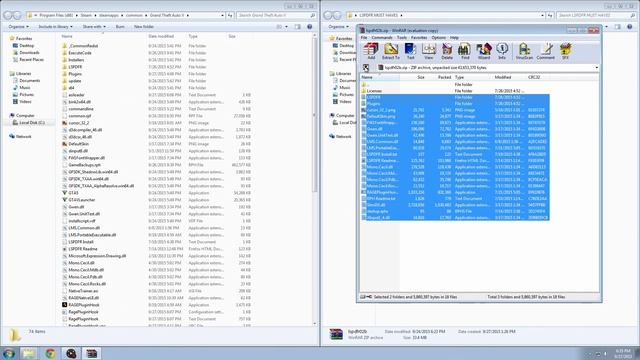Screen dimensions: 640x360
Task: Click the Add button in WinRAR toolbar
Action: point(371,51)
